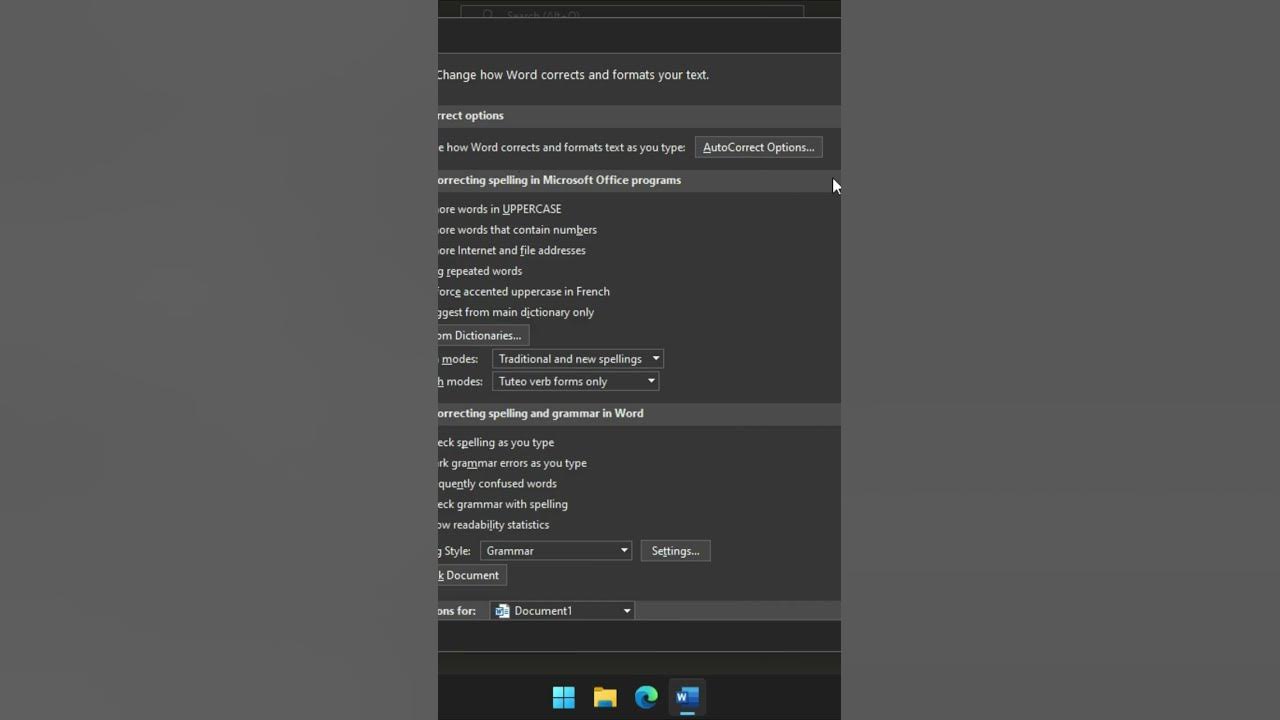Toggle Internet and file addresses option
Viewport: 1280px width, 720px height.
512,251
